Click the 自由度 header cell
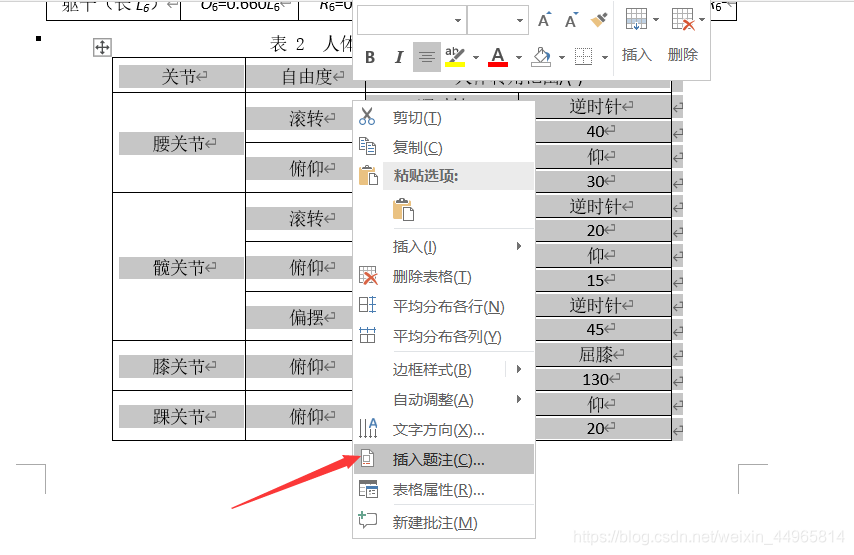This screenshot has height=555, width=854. pyautogui.click(x=306, y=76)
